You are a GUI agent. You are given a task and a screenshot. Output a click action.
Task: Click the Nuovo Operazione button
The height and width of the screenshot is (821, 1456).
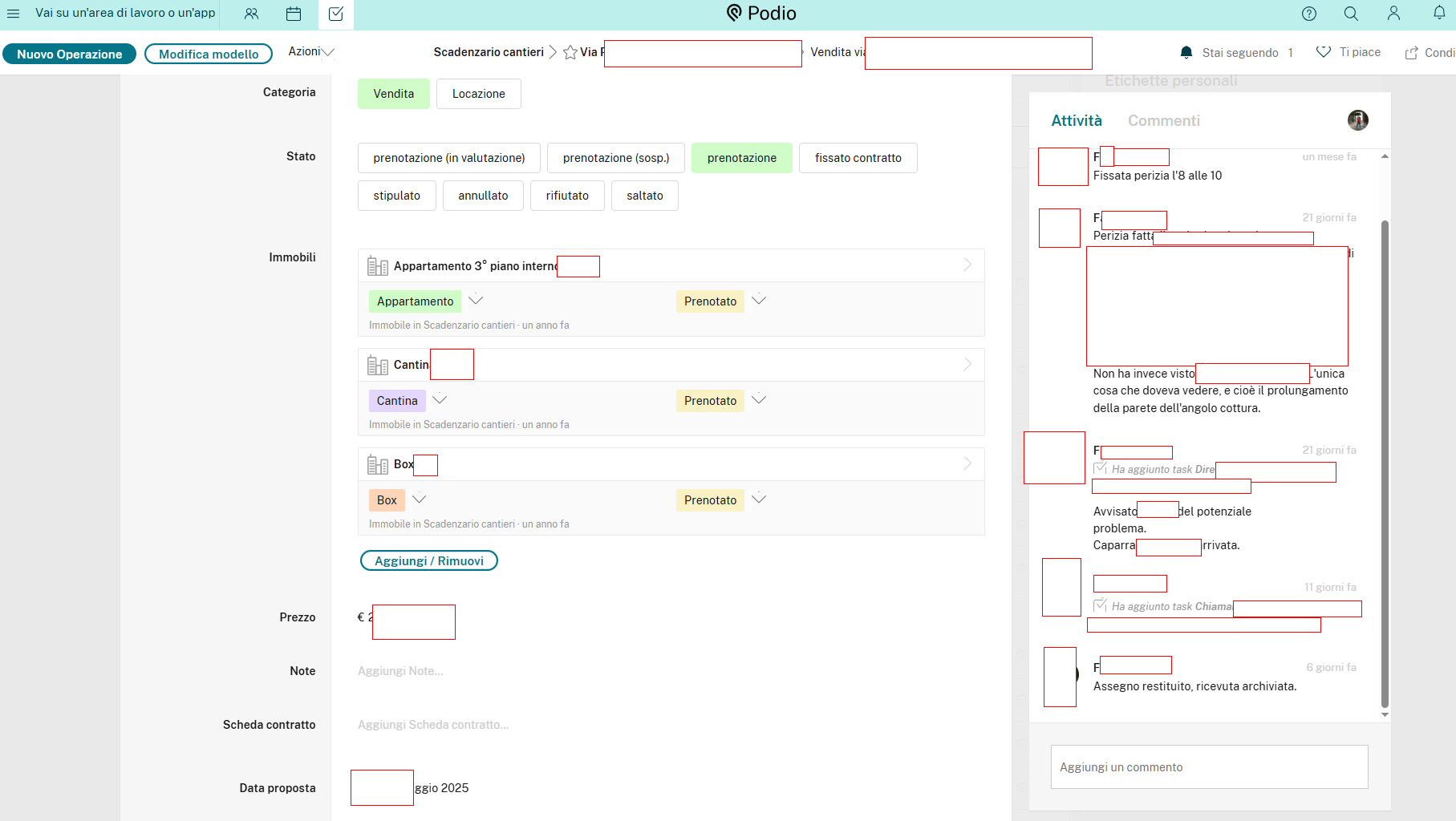[x=70, y=54]
